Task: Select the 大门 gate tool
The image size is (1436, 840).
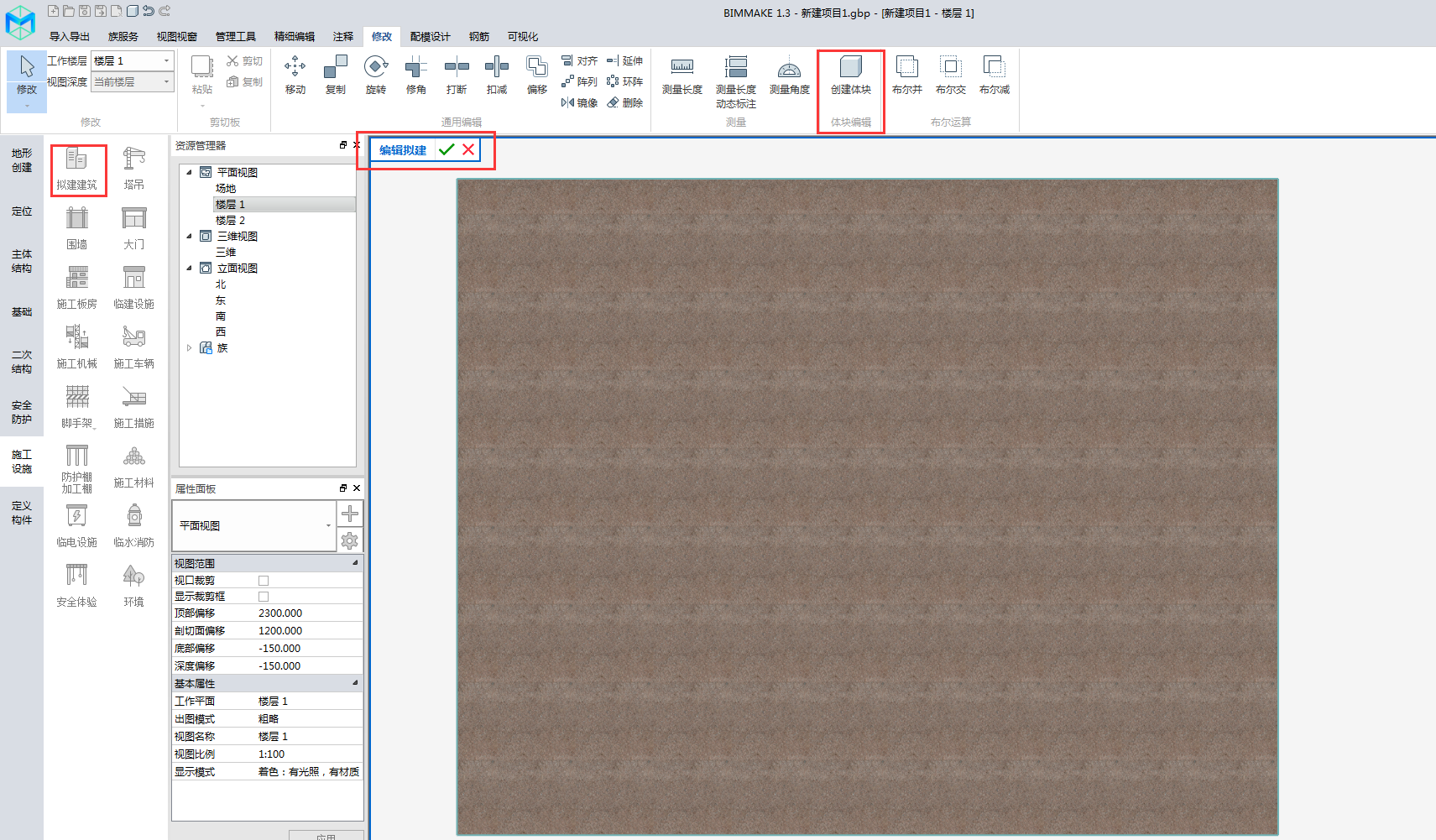Action: [134, 228]
